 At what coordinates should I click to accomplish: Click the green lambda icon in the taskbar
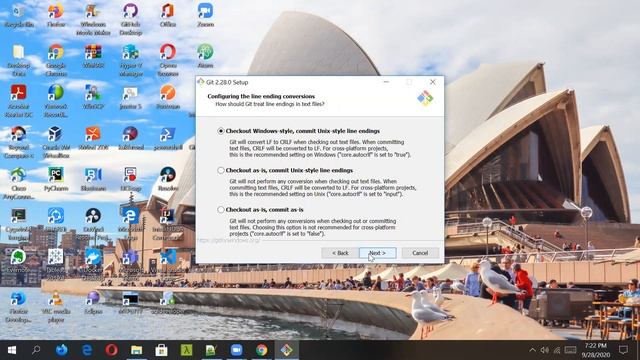(x=187, y=350)
